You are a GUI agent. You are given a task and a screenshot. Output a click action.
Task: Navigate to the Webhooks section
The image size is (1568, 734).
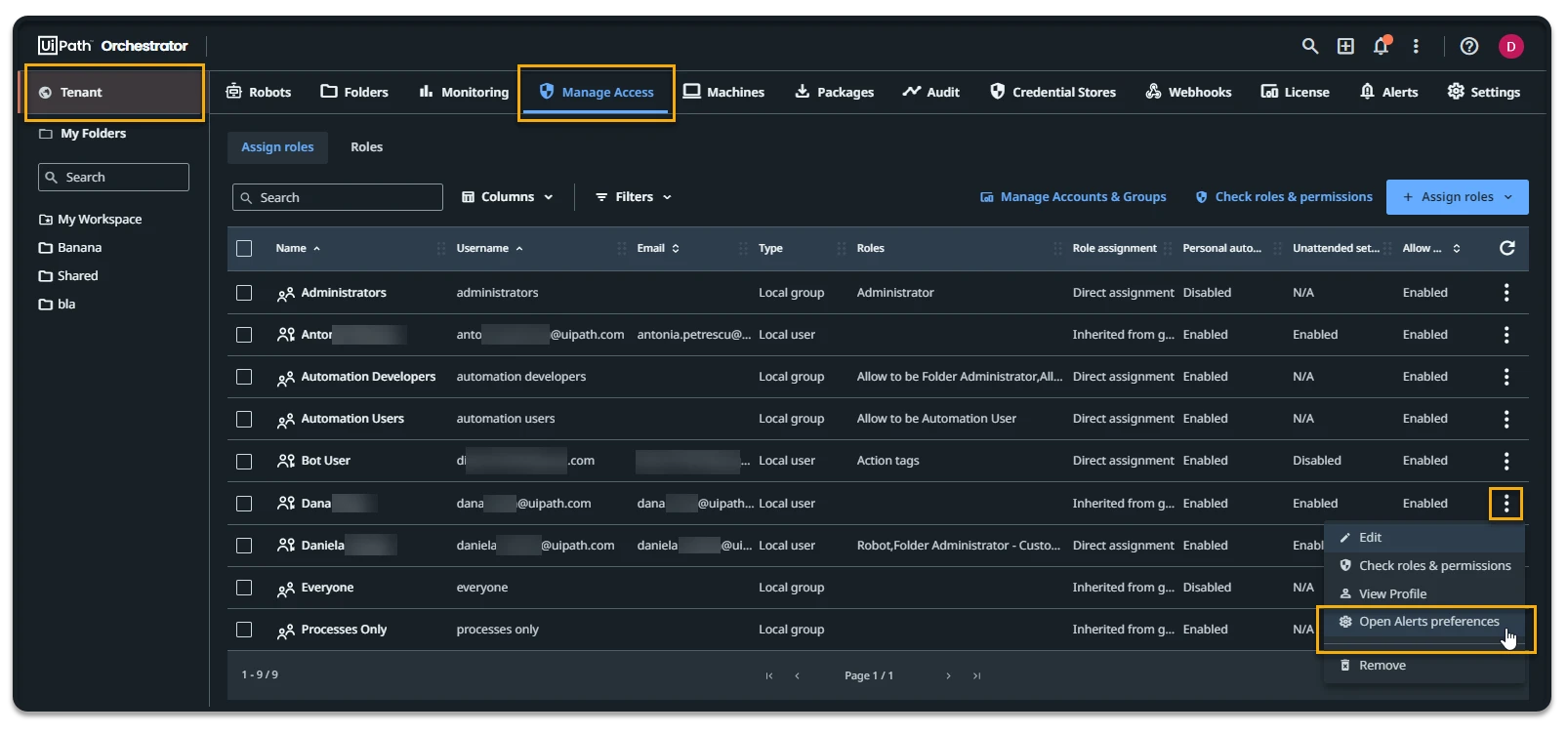pos(1188,92)
